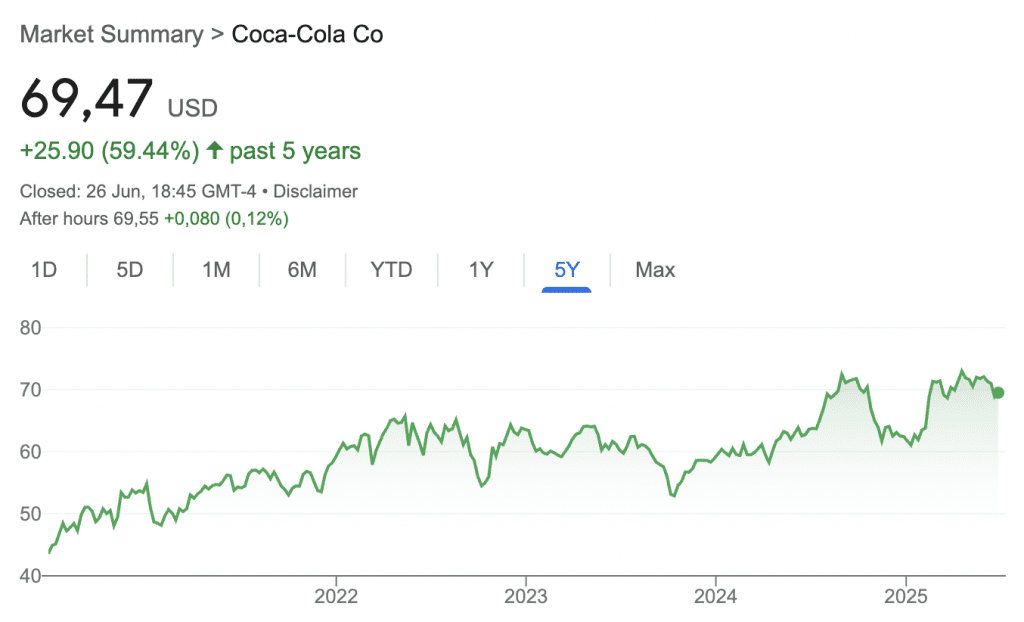The height and width of the screenshot is (622, 1024).
Task: Open the Market Summary breadcrumb link
Action: (x=111, y=34)
